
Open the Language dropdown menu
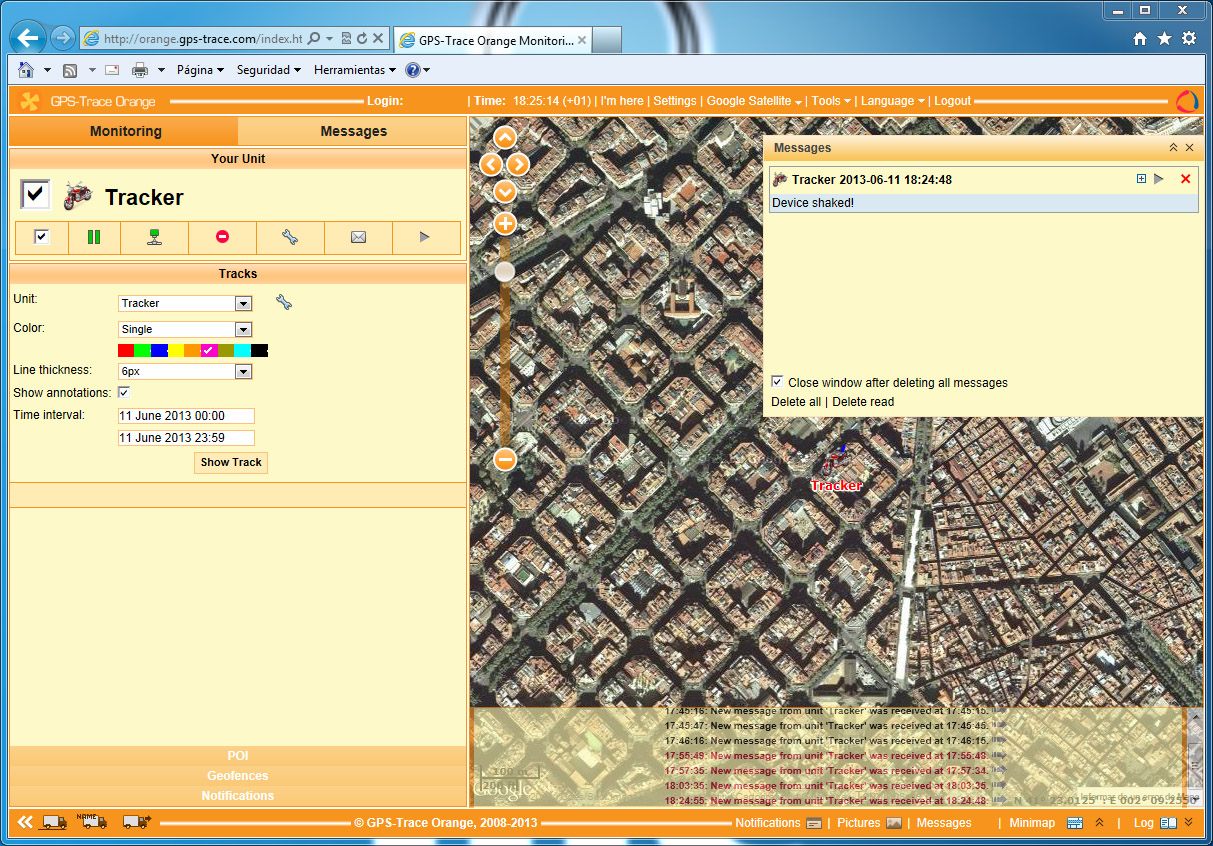tap(893, 101)
